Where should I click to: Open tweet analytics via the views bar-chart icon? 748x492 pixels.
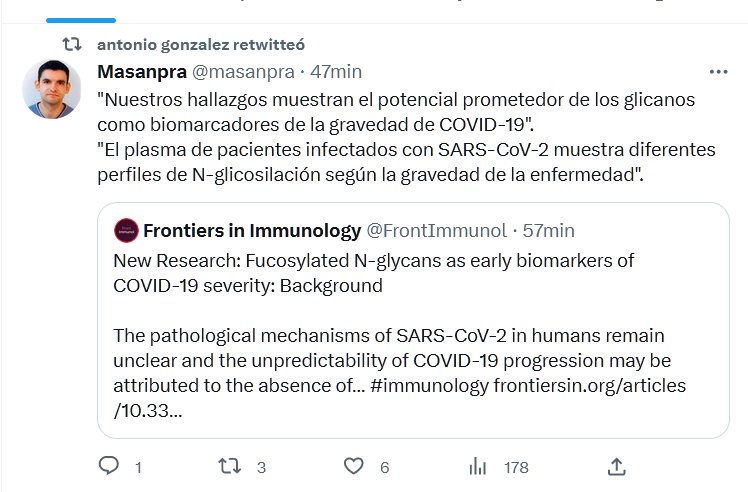(x=478, y=466)
